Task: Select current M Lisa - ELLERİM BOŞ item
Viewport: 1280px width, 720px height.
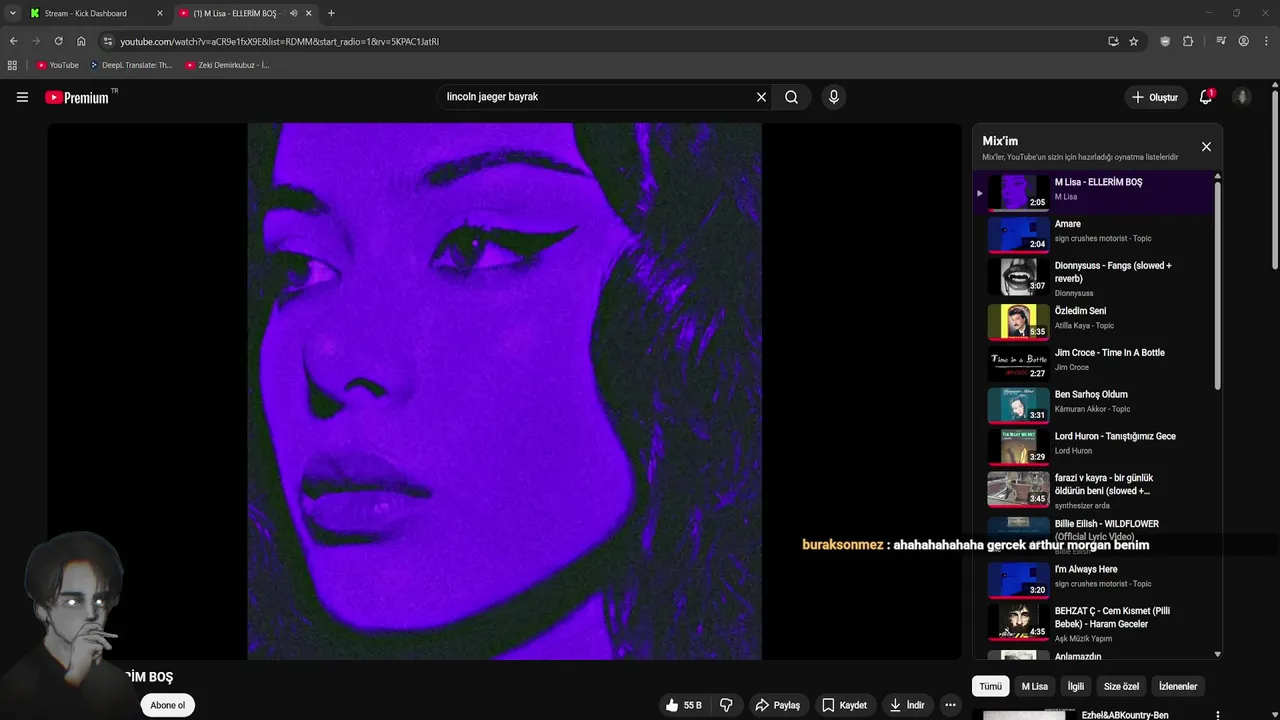Action: tap(1096, 191)
